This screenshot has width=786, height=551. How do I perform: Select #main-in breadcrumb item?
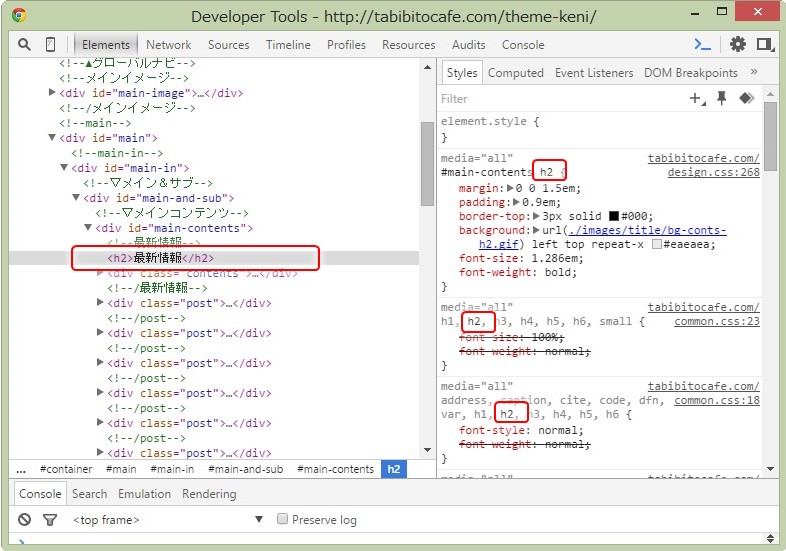172,469
